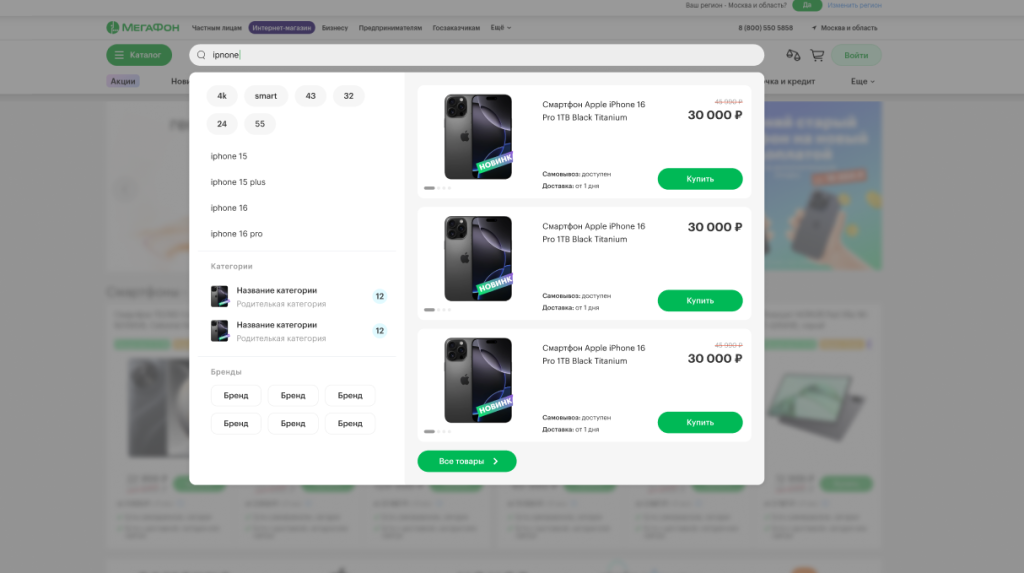
Task: Click the magnifier icon in search bar
Action: (x=201, y=55)
